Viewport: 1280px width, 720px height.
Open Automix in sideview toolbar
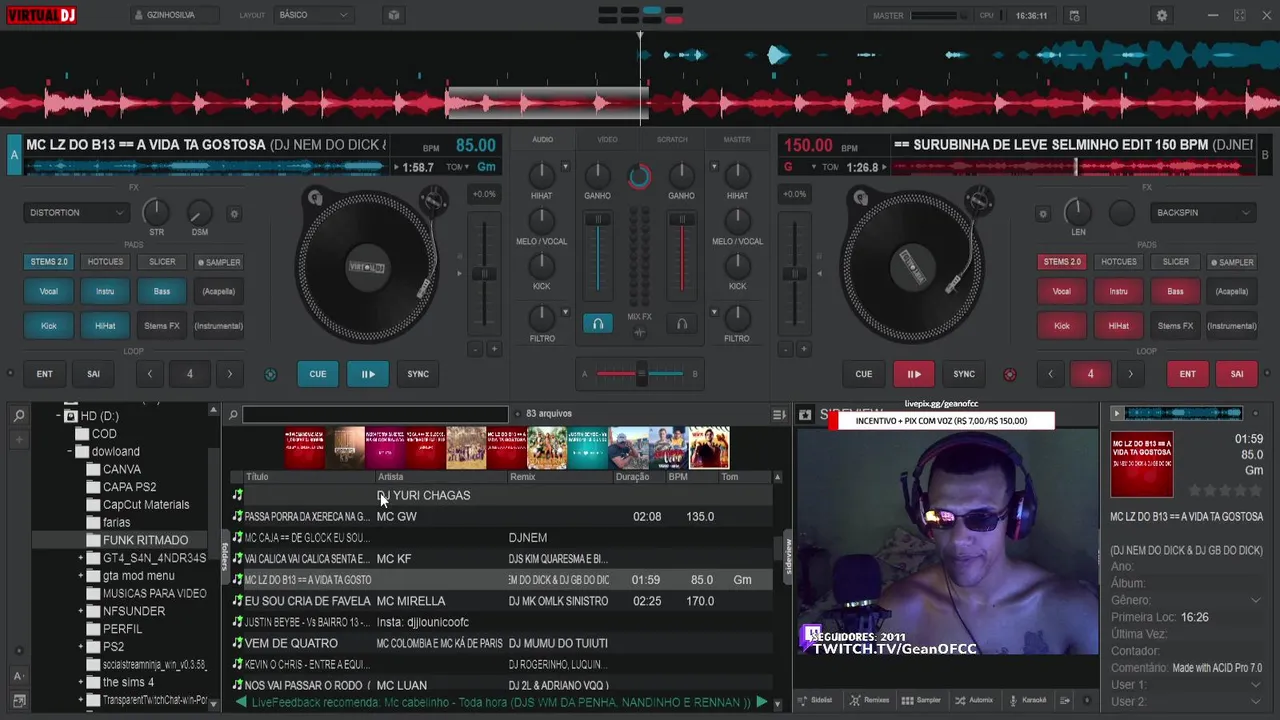click(x=974, y=700)
